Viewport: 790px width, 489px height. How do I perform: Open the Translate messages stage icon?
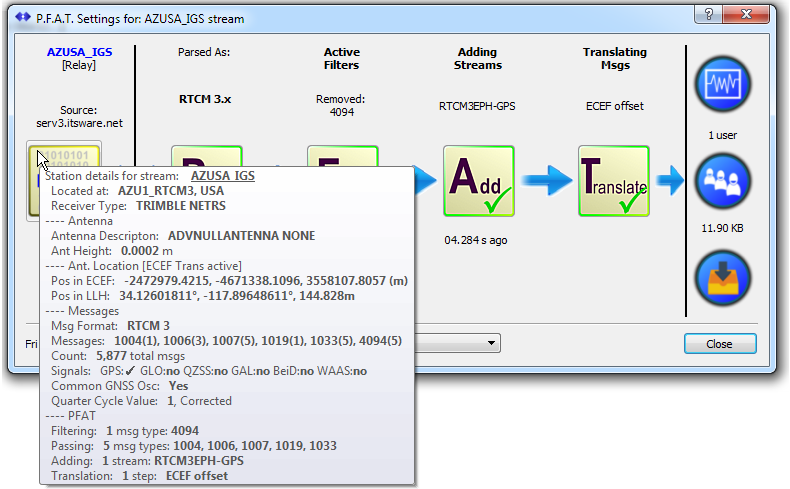coord(613,181)
